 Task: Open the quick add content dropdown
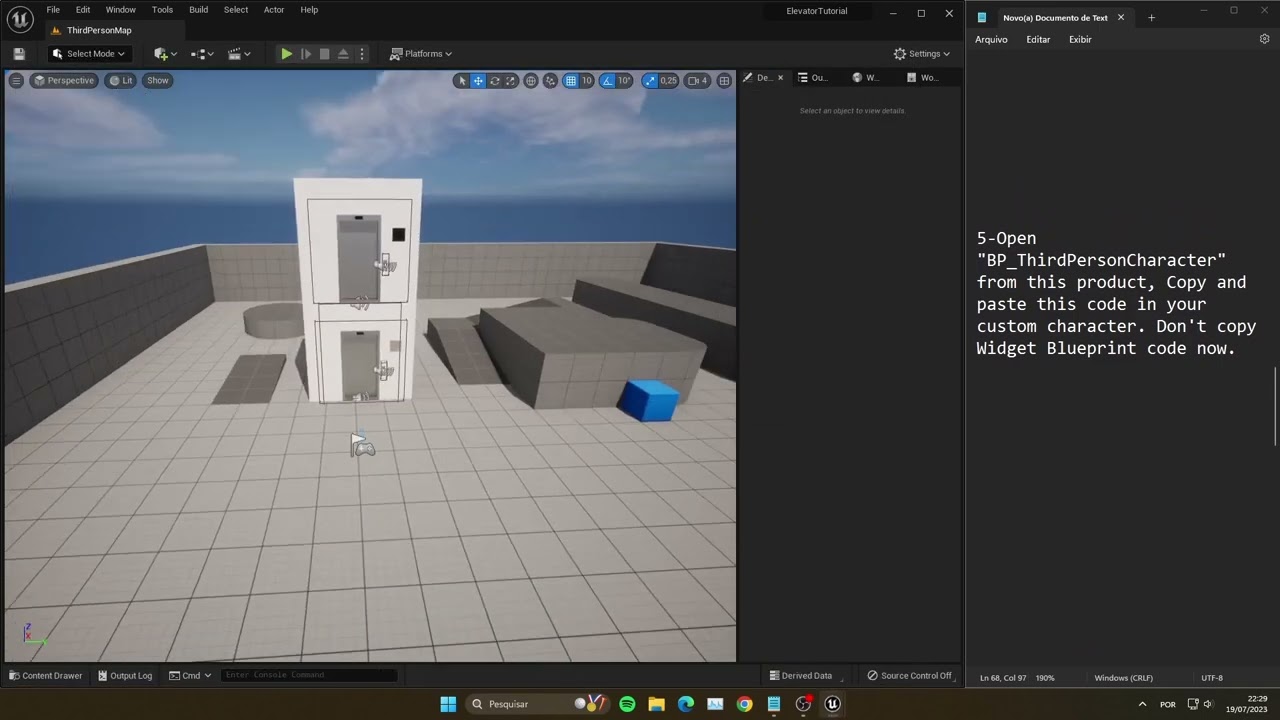pos(165,54)
